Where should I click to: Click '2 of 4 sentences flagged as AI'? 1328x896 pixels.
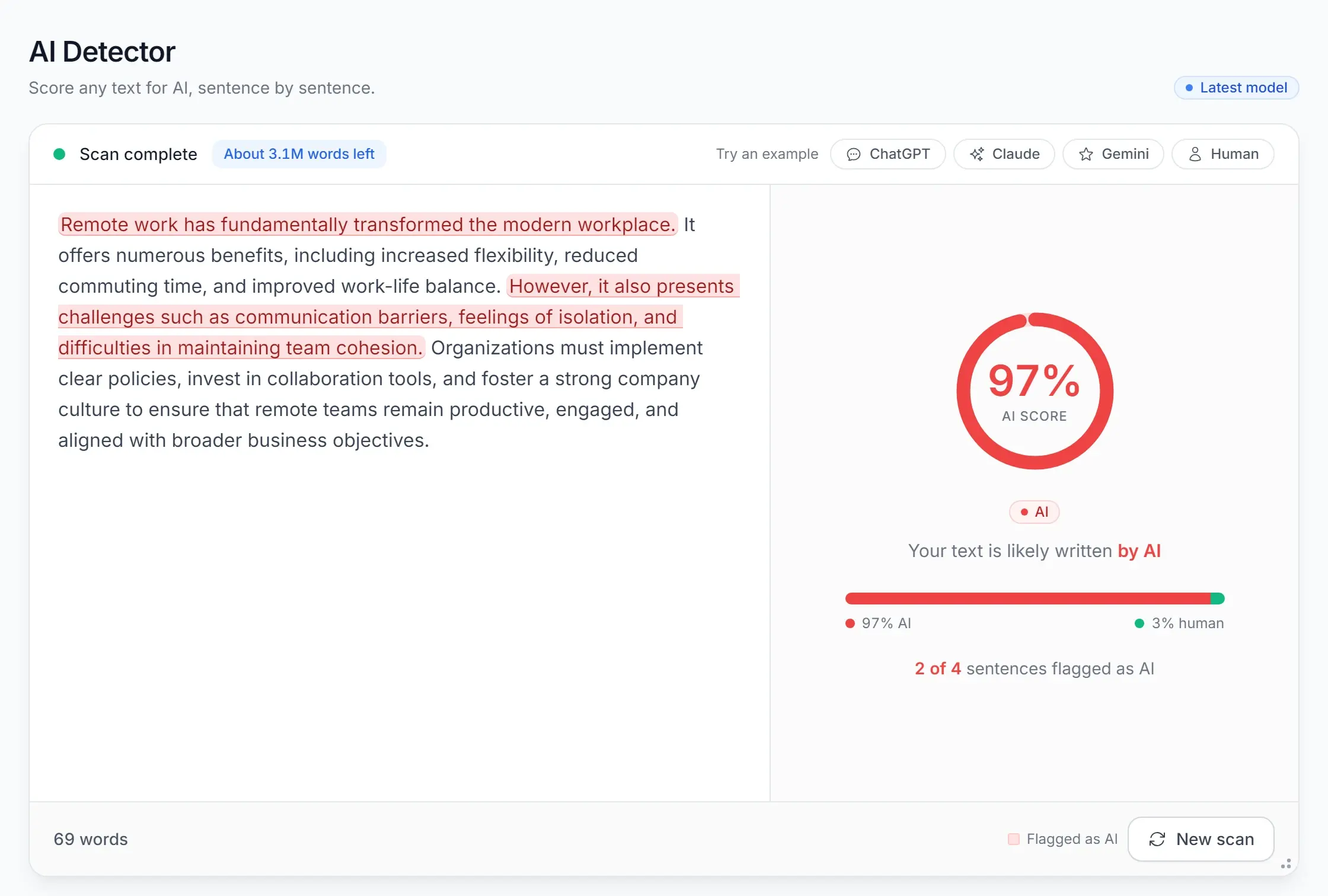(x=1035, y=668)
